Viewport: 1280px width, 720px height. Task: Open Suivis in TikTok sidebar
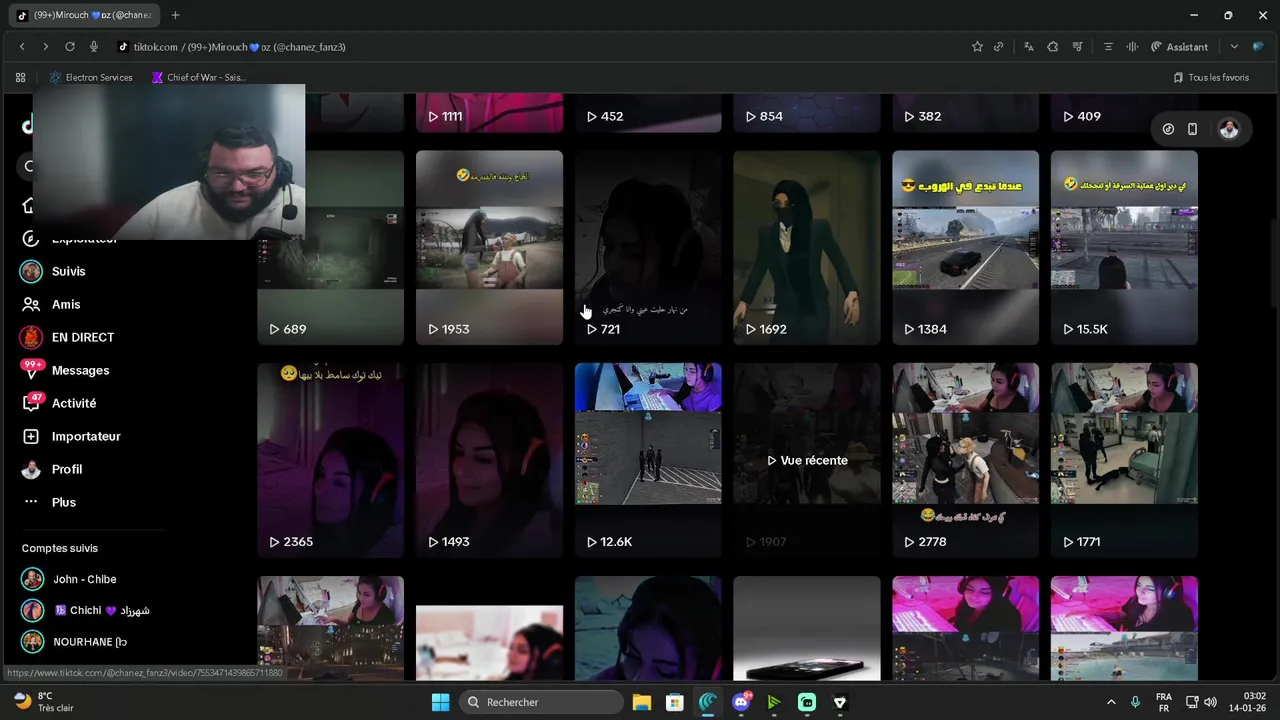68,271
